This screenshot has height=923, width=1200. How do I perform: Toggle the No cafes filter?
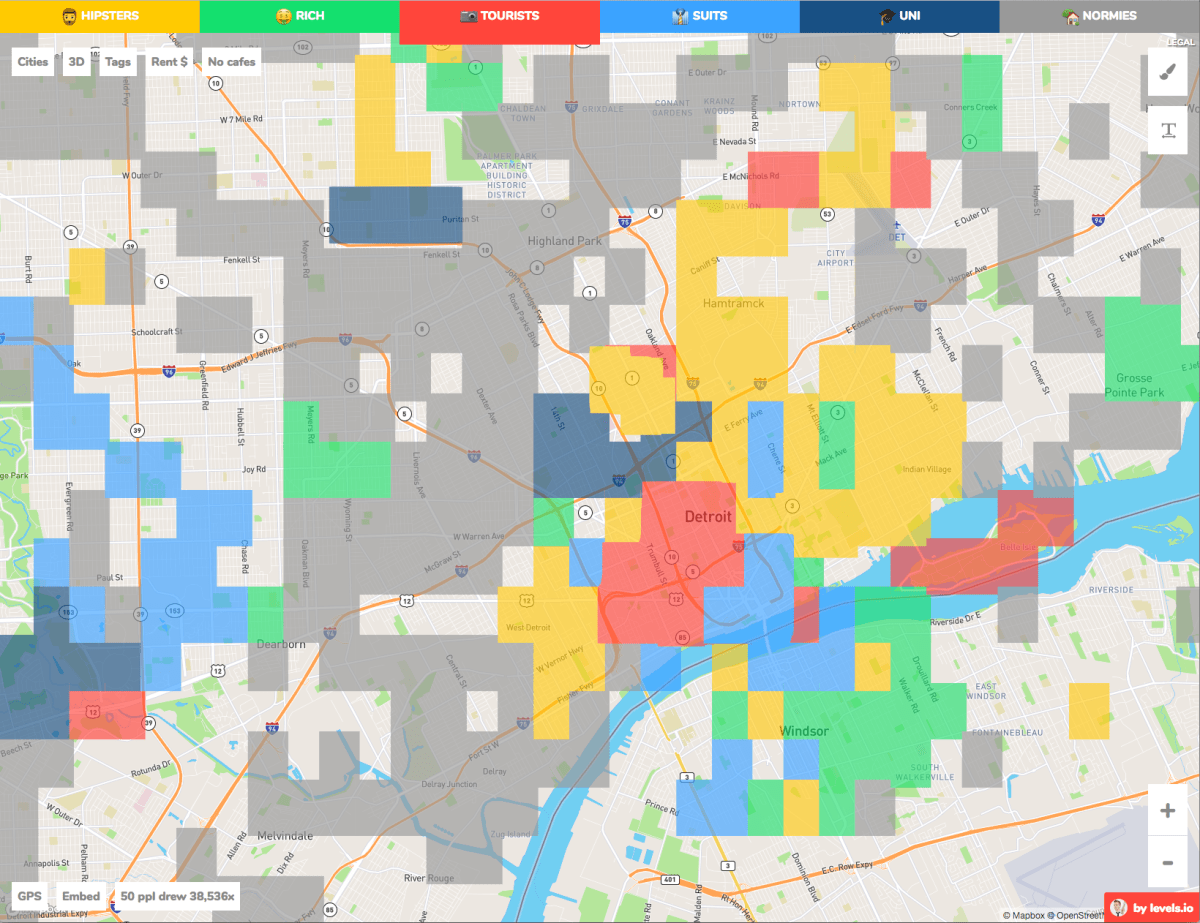[x=230, y=61]
